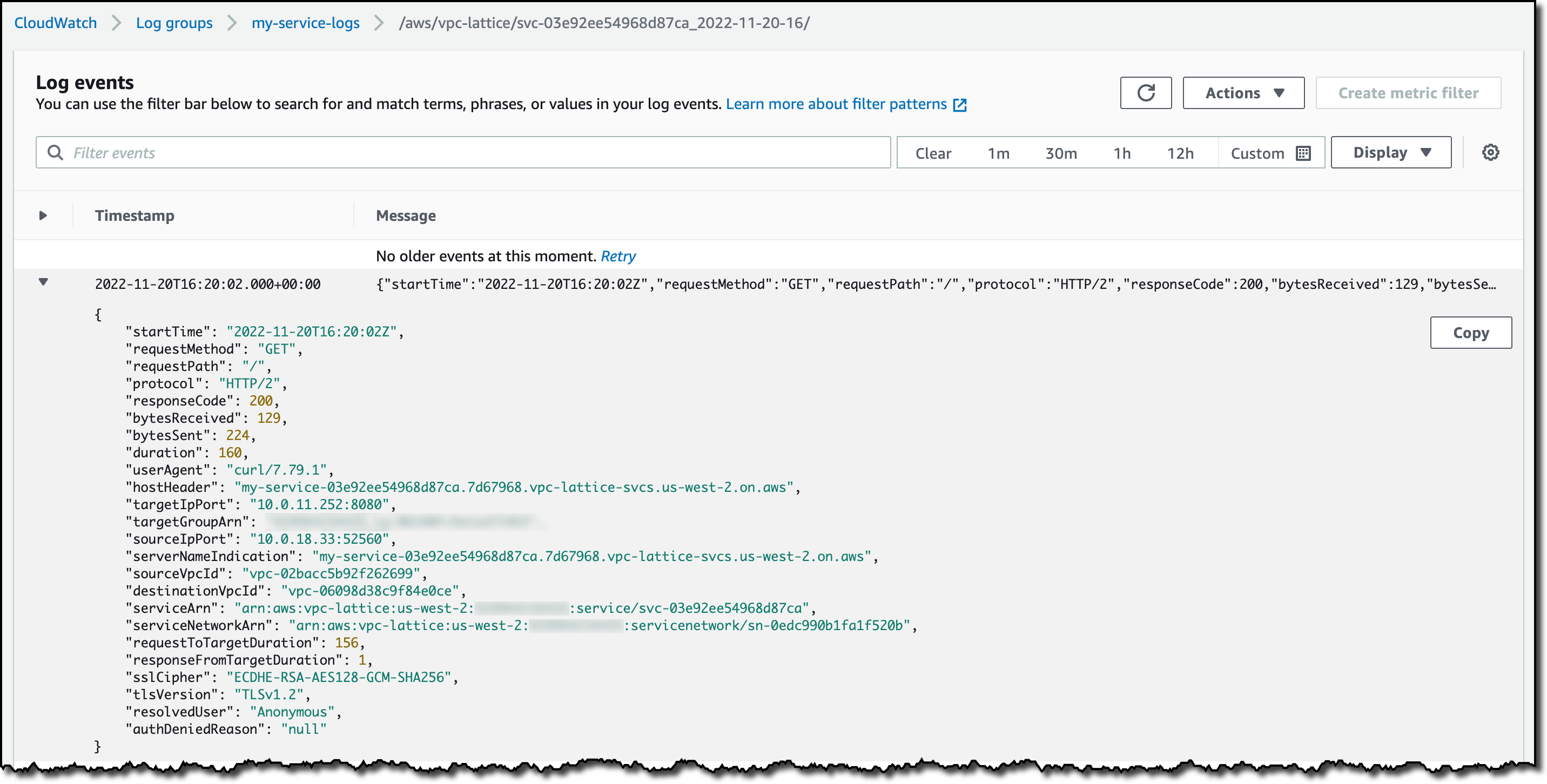Viewport: 1547px width, 784px height.
Task: Open the Actions dropdown menu
Action: [1243, 93]
